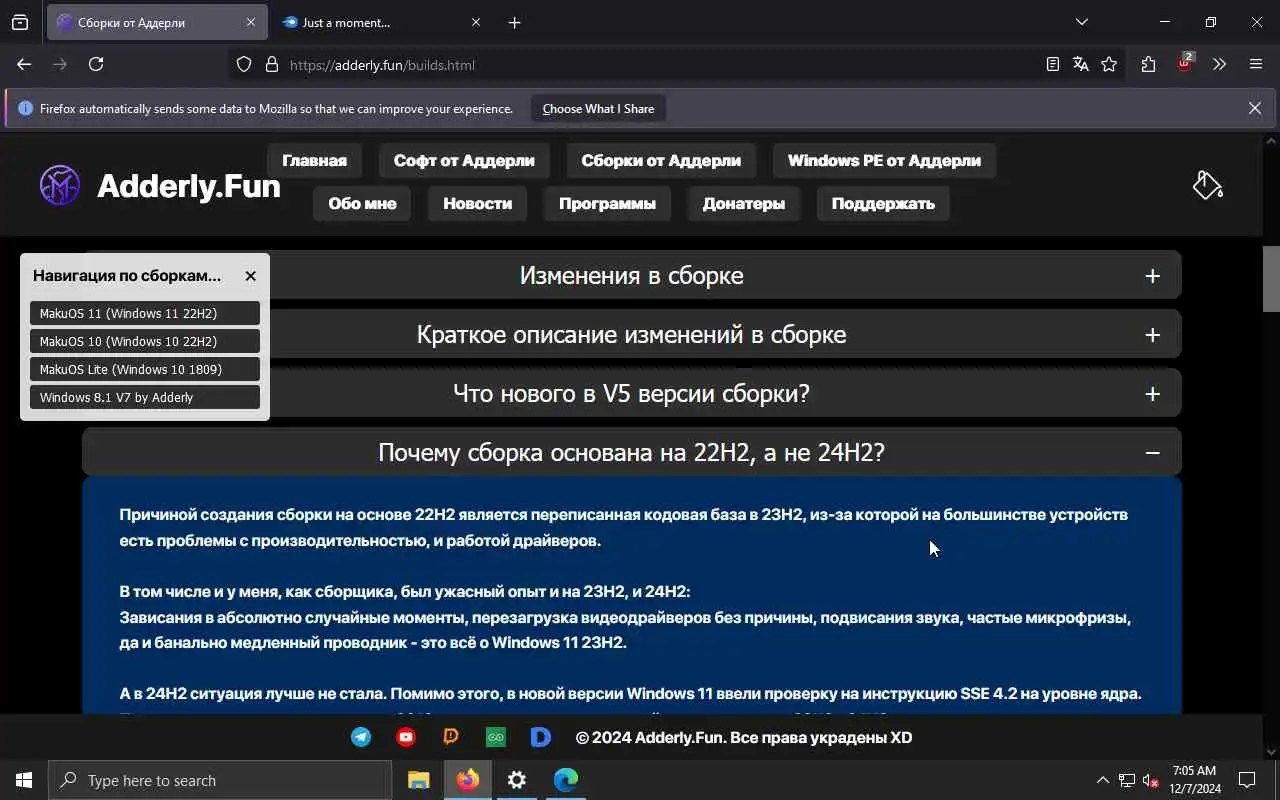Viewport: 1280px width, 800px height.
Task: Expand Что нового в V5 версии сборки
Action: point(632,393)
